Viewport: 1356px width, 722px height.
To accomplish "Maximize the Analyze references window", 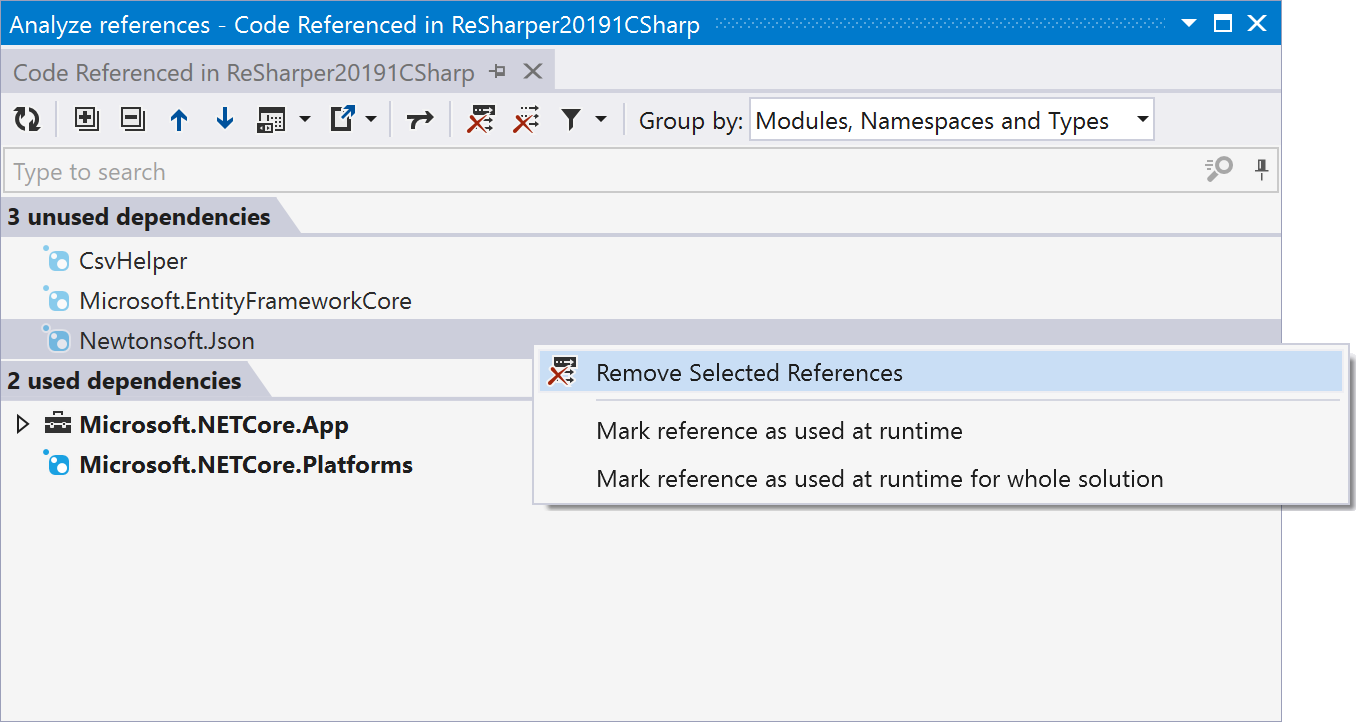I will (1223, 24).
